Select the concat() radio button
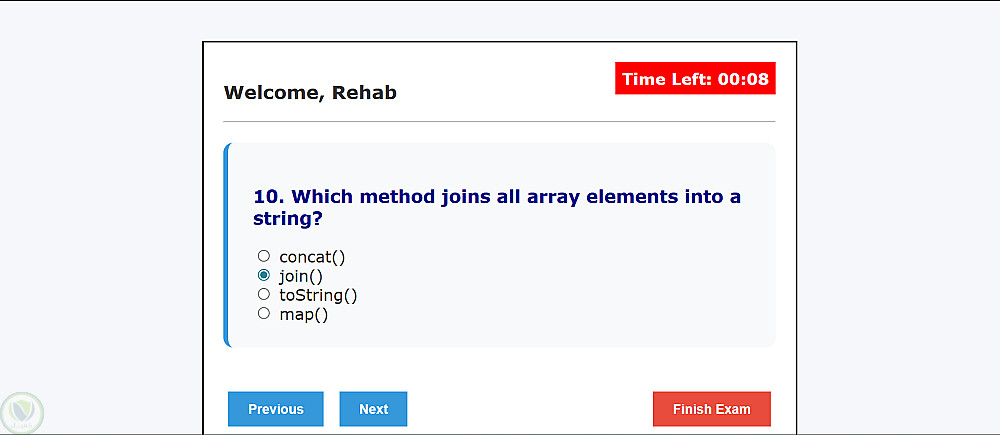Screen dimensions: 1000x435 (x=264, y=256)
